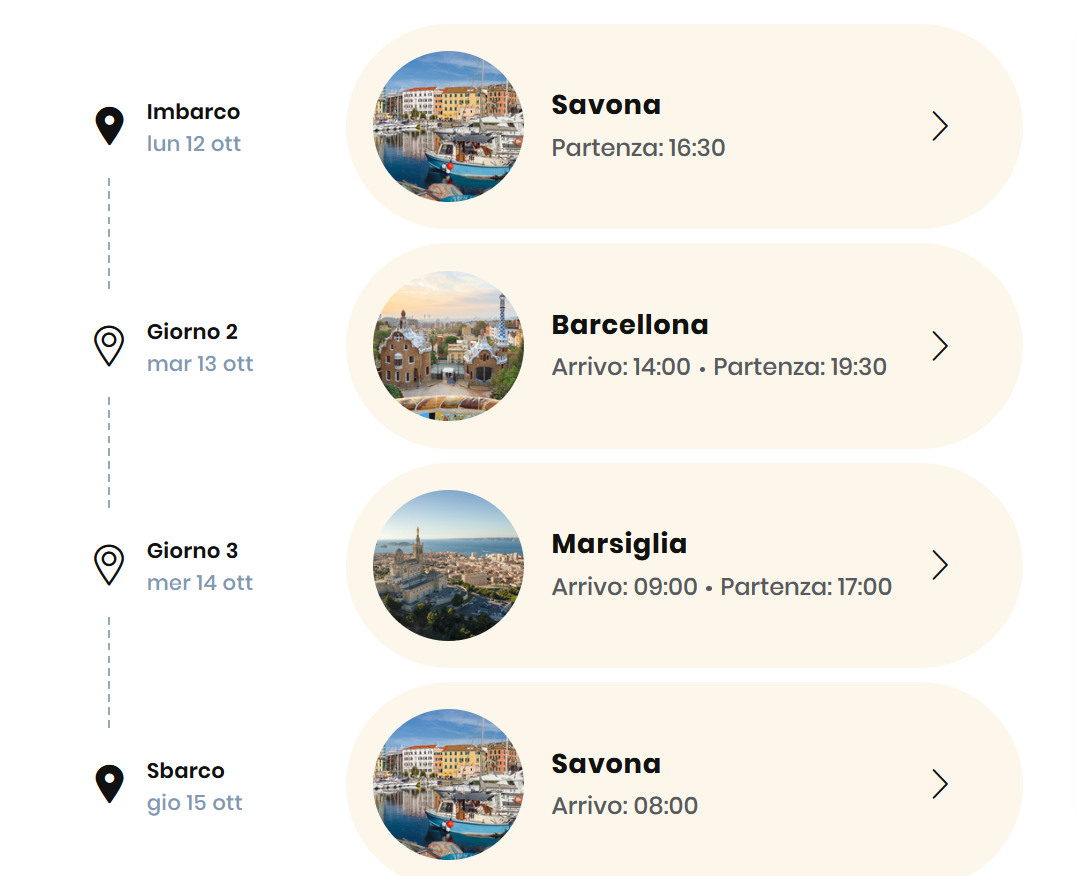1077x876 pixels.
Task: Click the Savona harbor photo for embarkation
Action: pyautogui.click(x=448, y=126)
